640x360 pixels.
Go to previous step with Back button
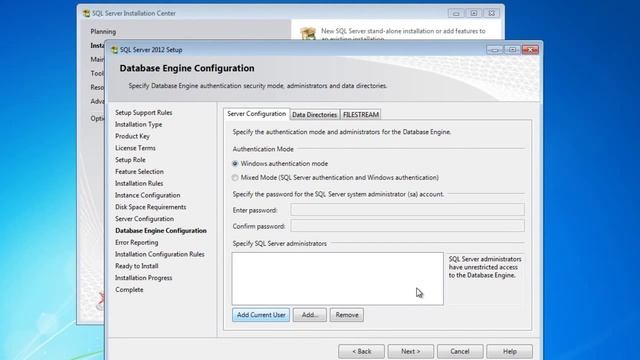point(361,351)
